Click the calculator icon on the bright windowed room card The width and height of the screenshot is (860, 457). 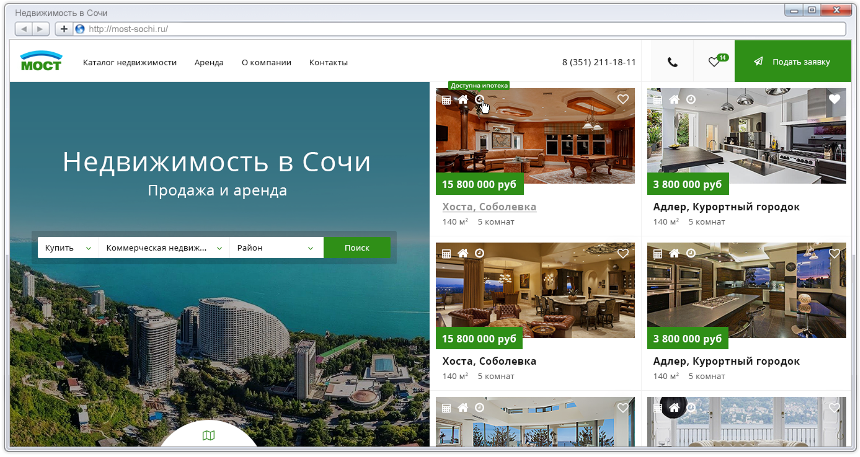click(446, 408)
